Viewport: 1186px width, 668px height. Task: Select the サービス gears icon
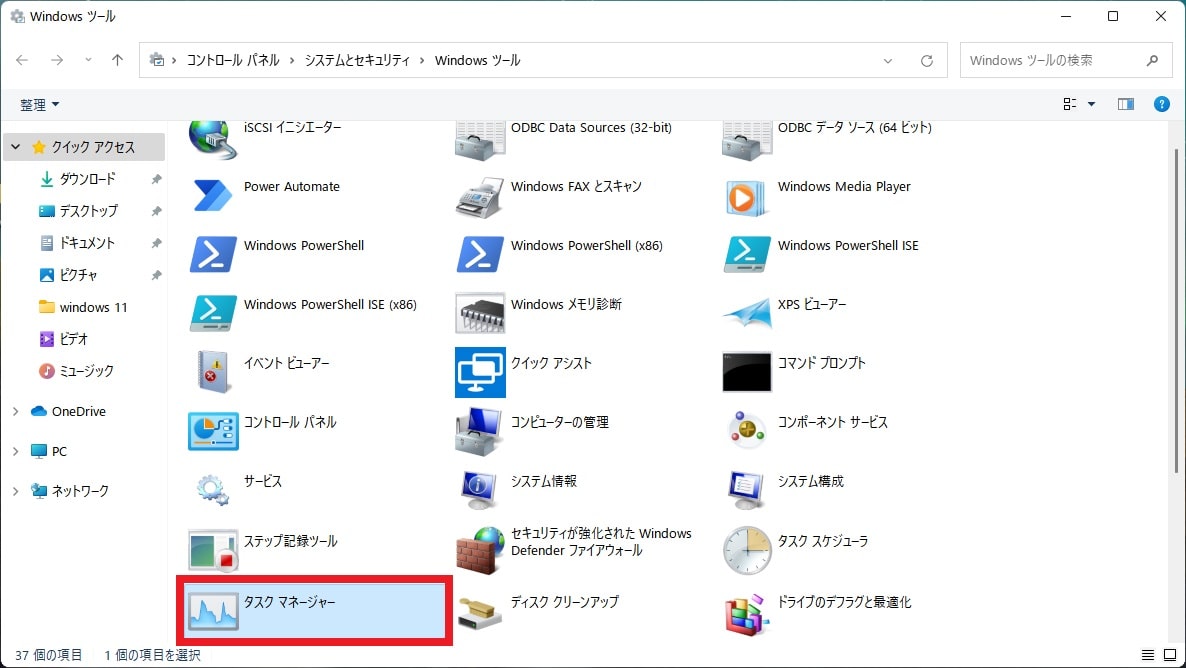coord(213,490)
